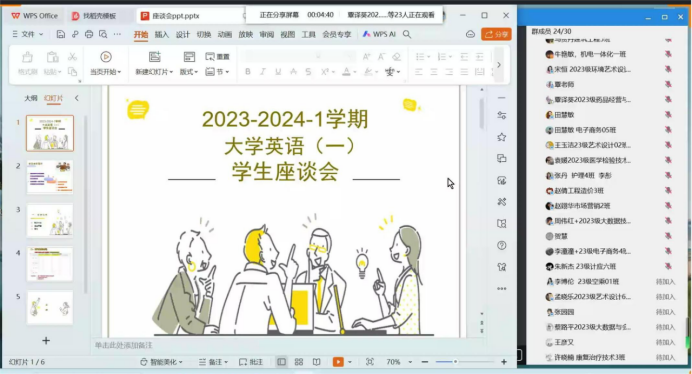The height and width of the screenshot is (374, 692).
Task: Click the zoom slider in status bar
Action: coord(464,362)
